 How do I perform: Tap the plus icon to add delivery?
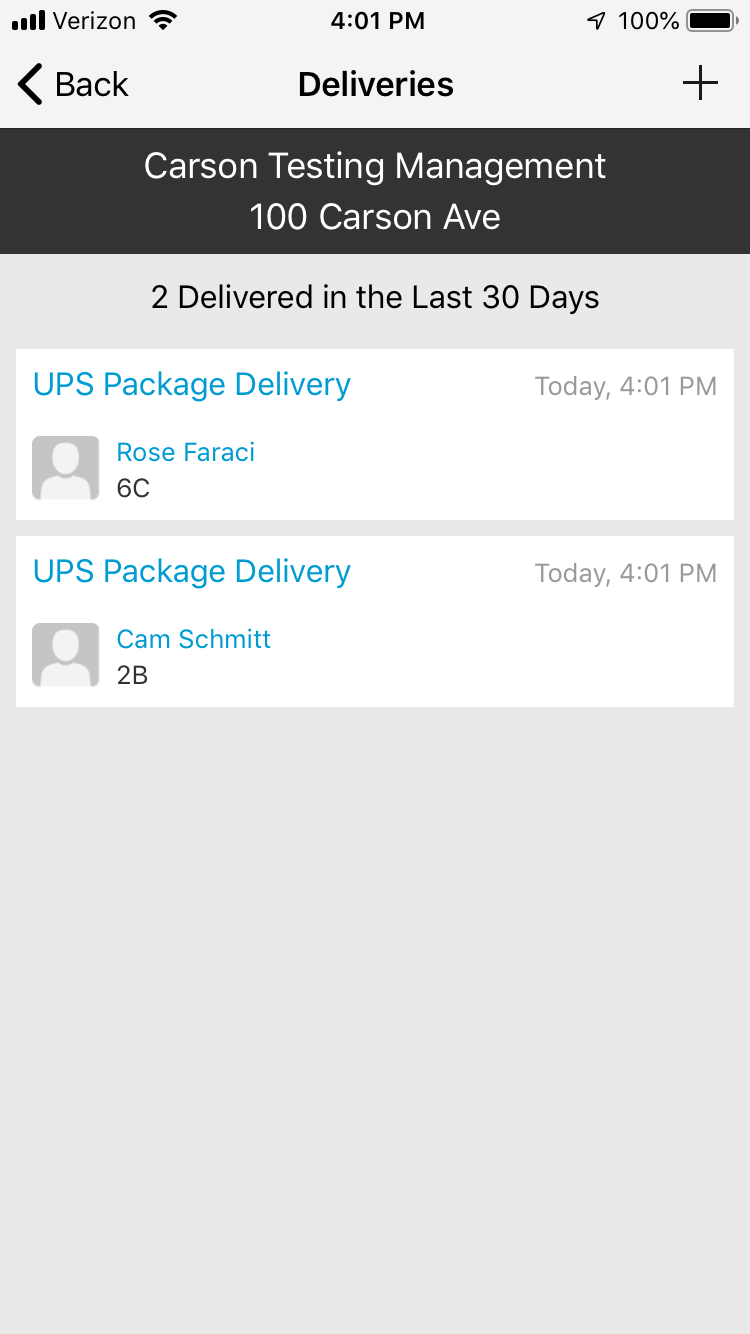pyautogui.click(x=700, y=83)
